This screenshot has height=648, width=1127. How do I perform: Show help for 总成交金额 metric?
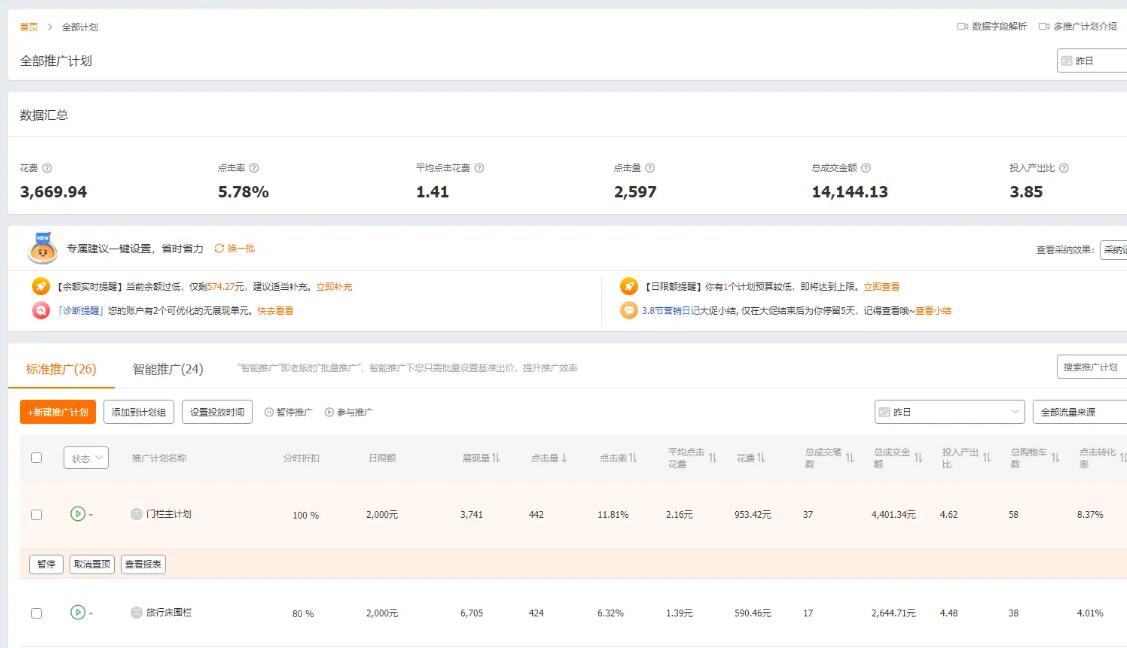tap(865, 168)
